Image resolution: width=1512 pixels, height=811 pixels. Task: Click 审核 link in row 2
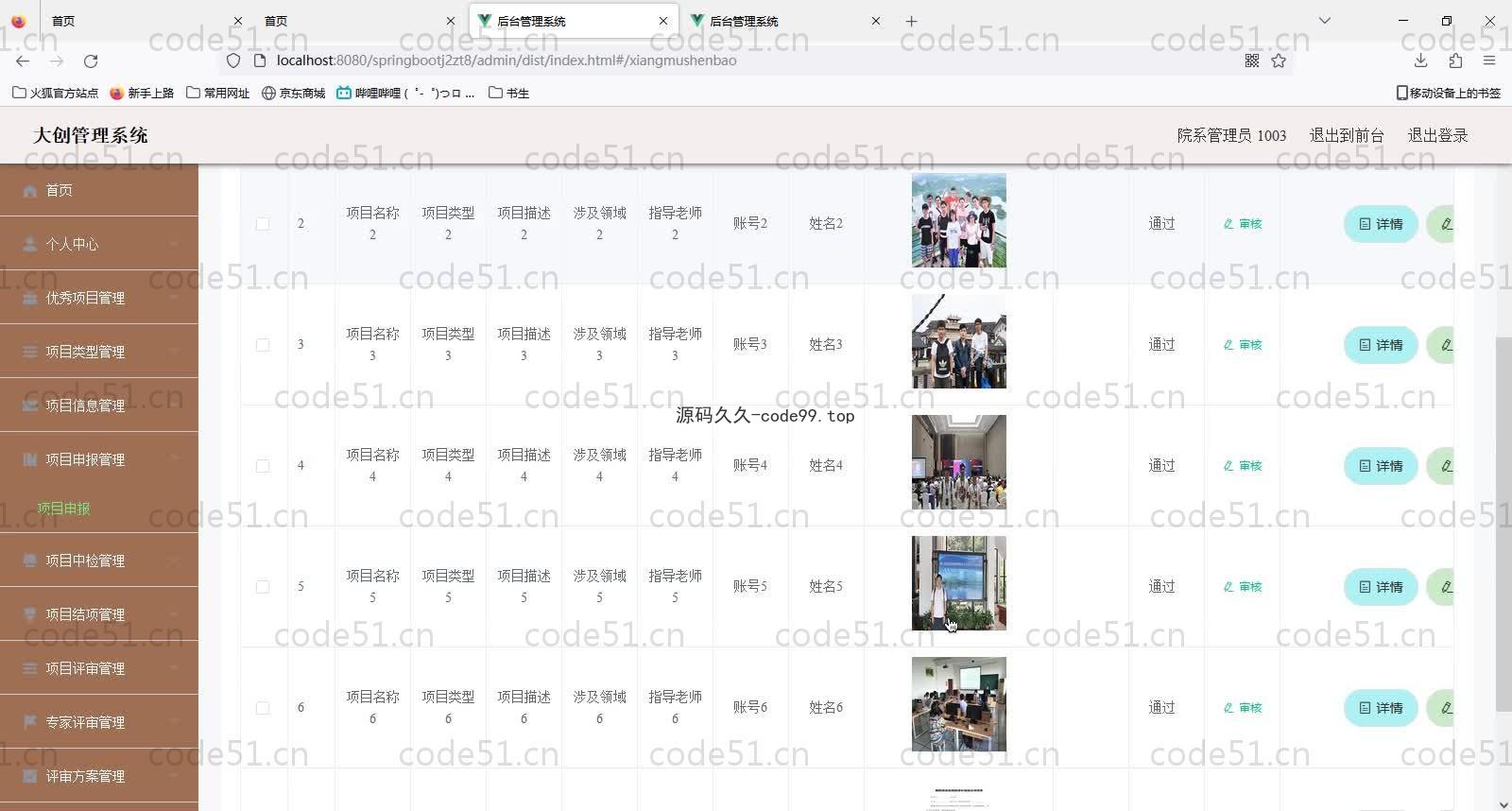1243,224
